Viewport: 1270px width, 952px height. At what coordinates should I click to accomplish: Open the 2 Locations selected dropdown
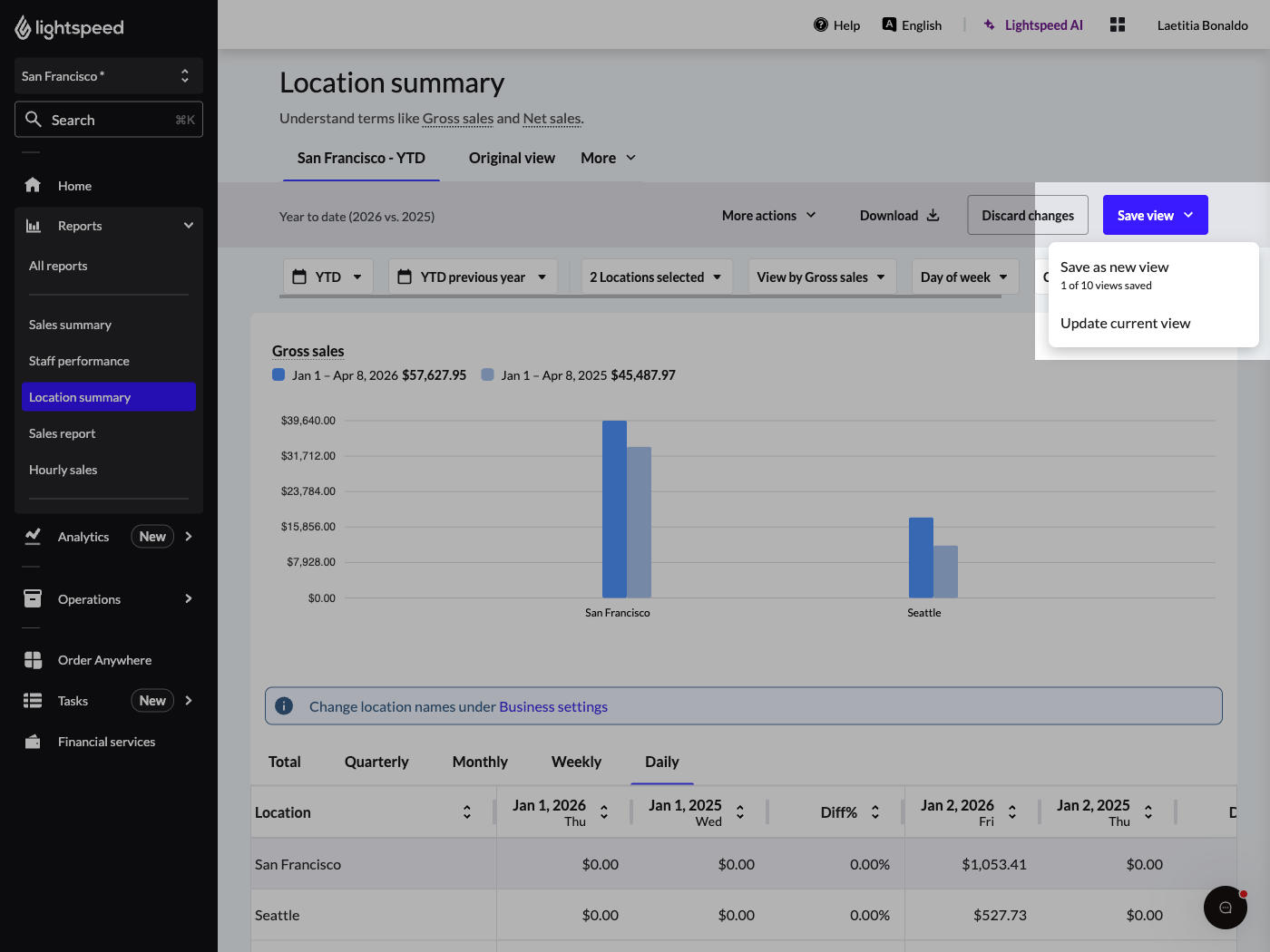coord(655,277)
